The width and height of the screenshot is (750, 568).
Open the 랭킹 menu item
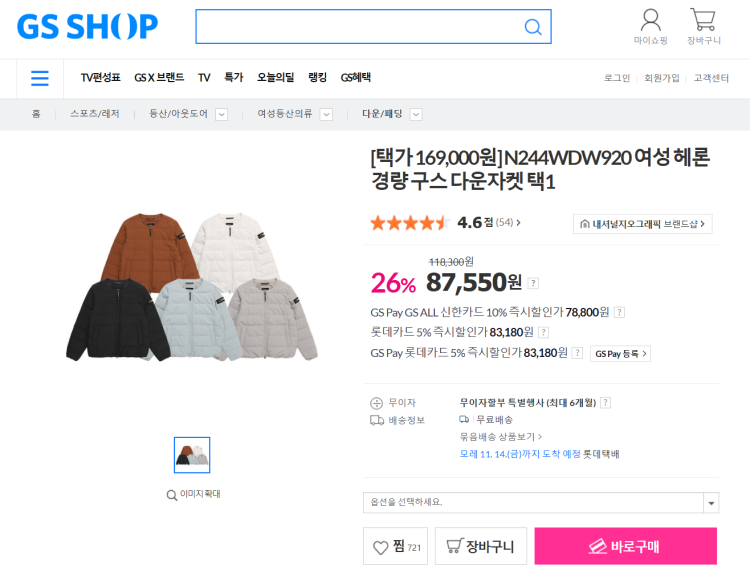(317, 78)
